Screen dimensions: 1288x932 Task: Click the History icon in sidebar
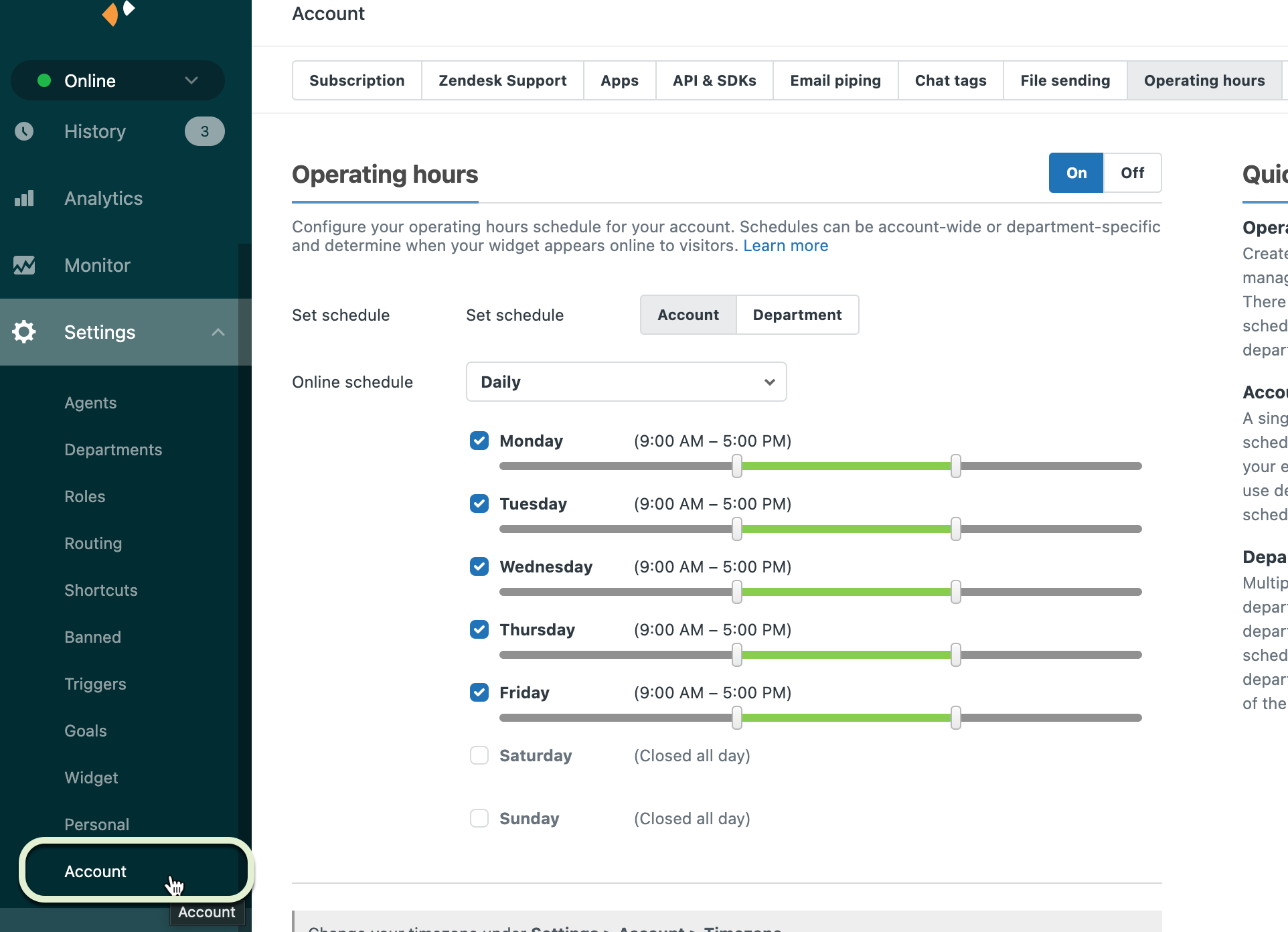pyautogui.click(x=26, y=131)
